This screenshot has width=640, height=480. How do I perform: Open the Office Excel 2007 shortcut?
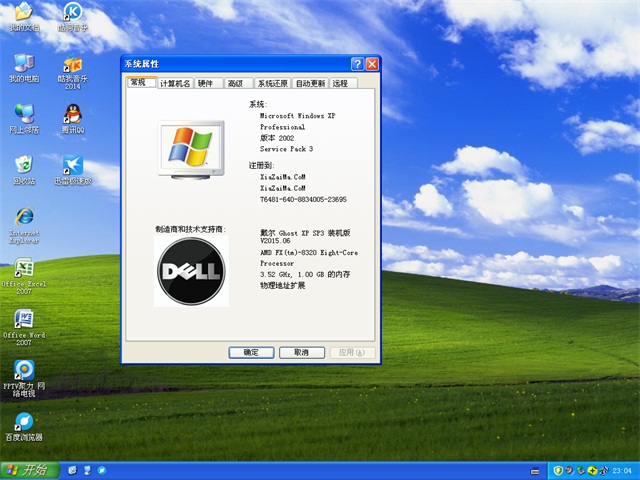(x=22, y=269)
